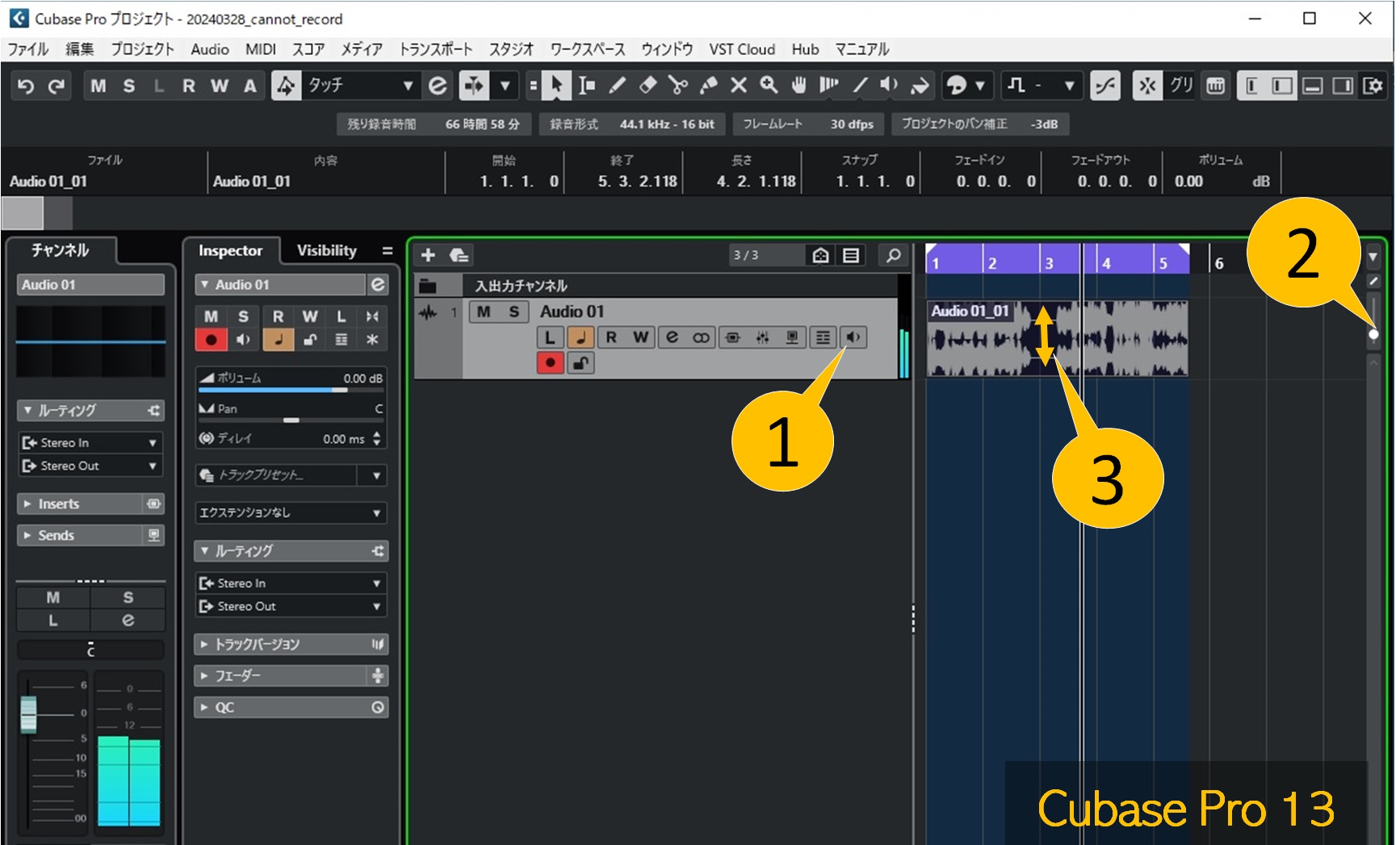Click Edit Channel Settings 'e' in Inspector header
Viewport: 1400px width, 845px height.
[378, 284]
